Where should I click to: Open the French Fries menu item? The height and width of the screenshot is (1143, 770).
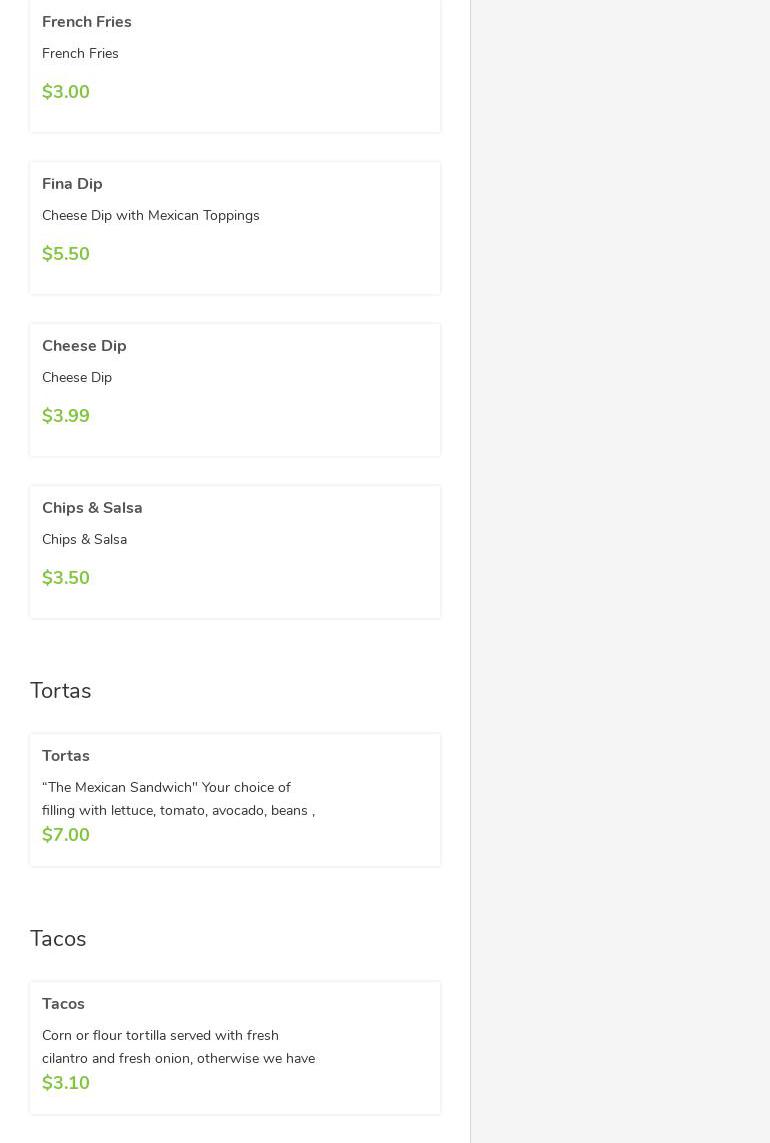(87, 22)
